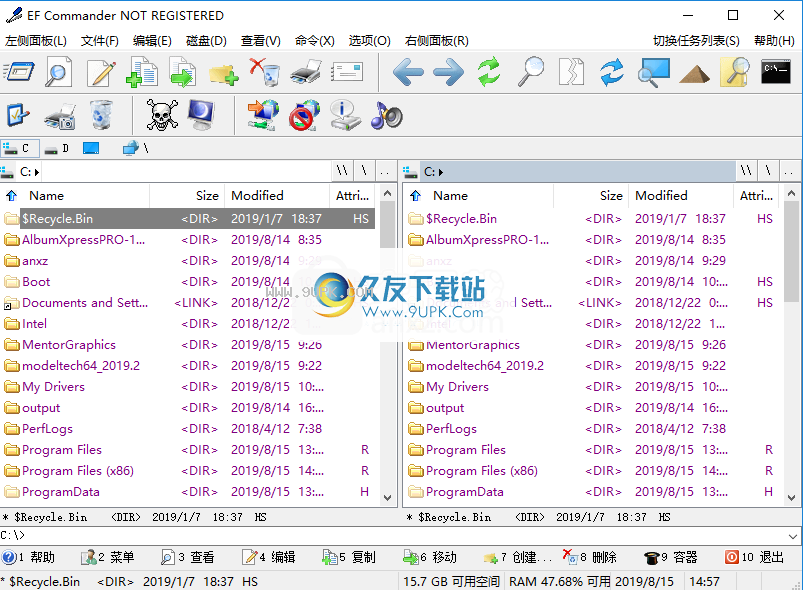
Task: Click the search folder magnifier icon
Action: click(735, 72)
